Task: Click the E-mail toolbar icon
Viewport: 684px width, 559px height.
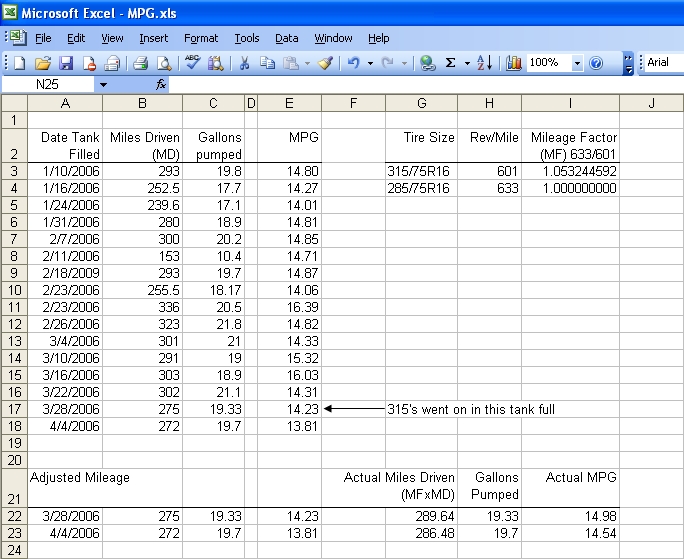Action: click(112, 63)
